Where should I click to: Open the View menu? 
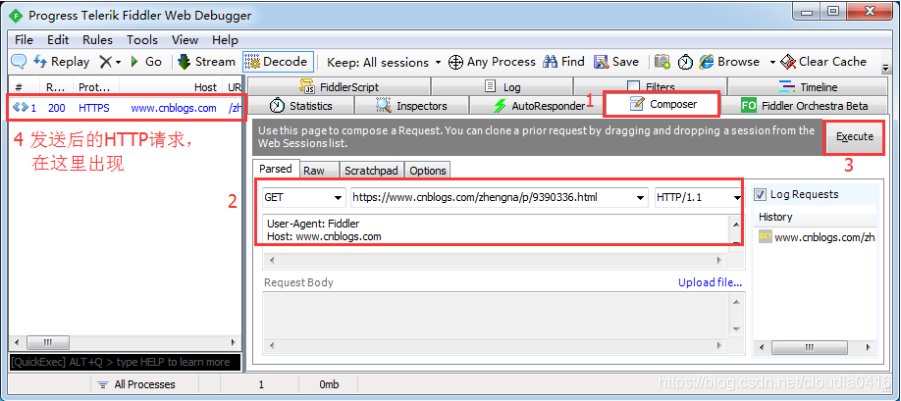coord(185,40)
